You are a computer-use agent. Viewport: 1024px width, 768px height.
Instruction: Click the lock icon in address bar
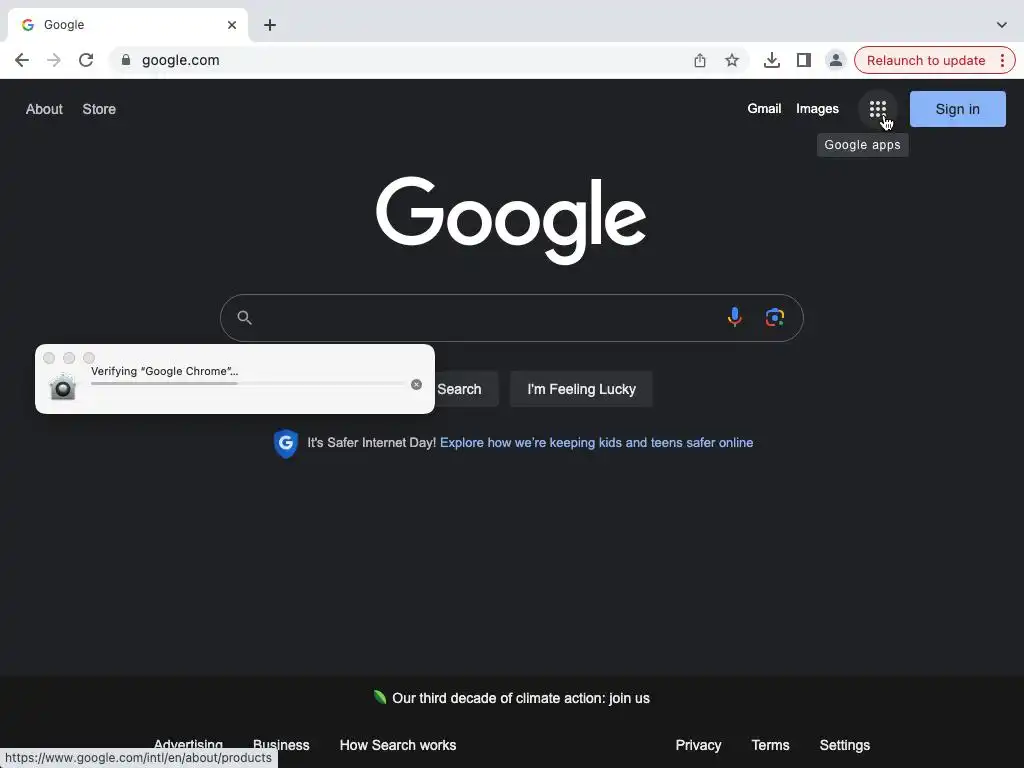[x=126, y=60]
